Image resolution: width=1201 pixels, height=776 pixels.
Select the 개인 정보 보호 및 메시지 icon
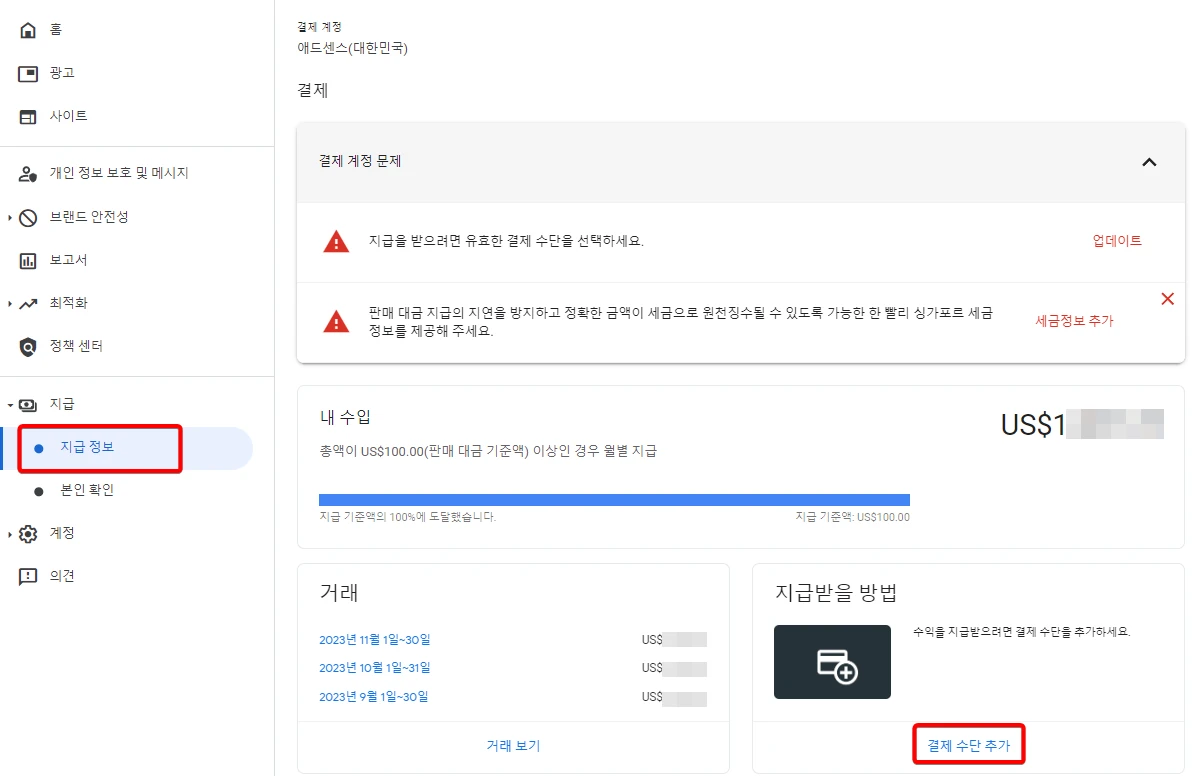pos(30,172)
